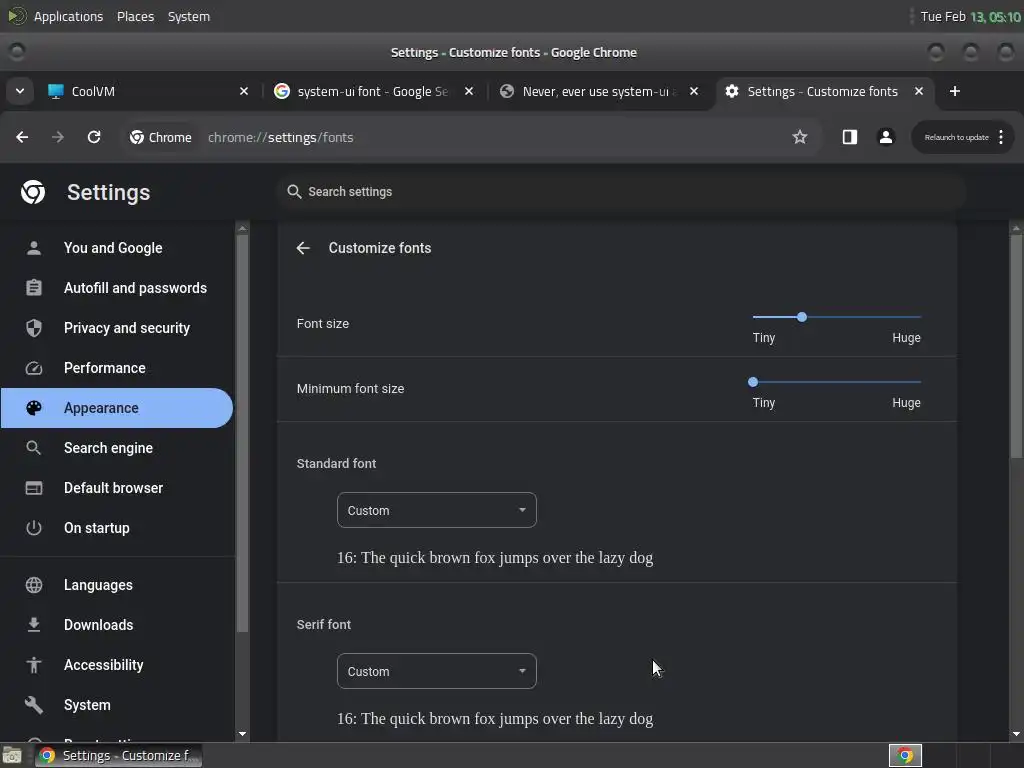1024x768 pixels.
Task: Expand the Serif font dropdown
Action: 437,671
